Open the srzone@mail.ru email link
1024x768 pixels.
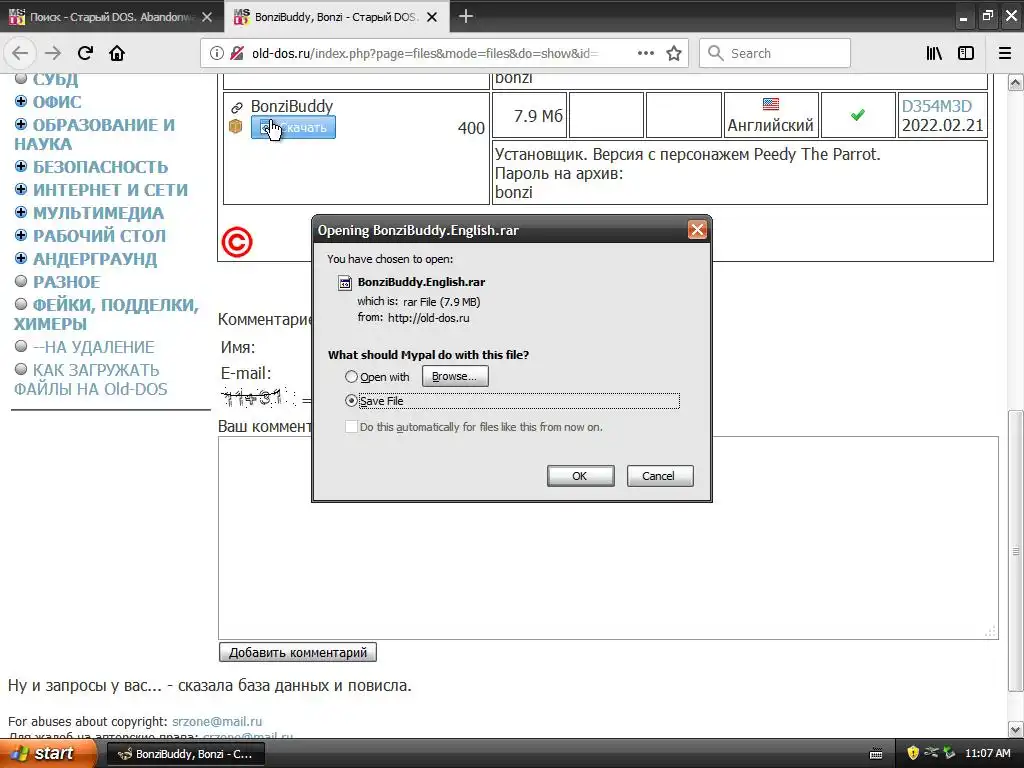pyautogui.click(x=217, y=722)
